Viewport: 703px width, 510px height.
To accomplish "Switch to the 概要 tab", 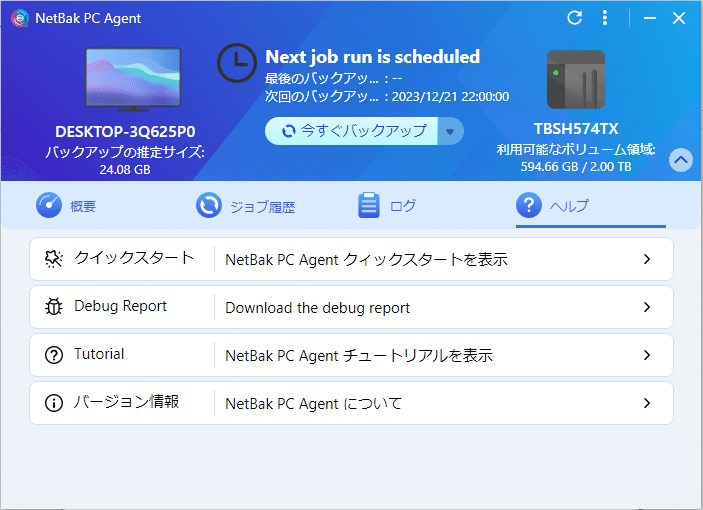I will click(66, 206).
